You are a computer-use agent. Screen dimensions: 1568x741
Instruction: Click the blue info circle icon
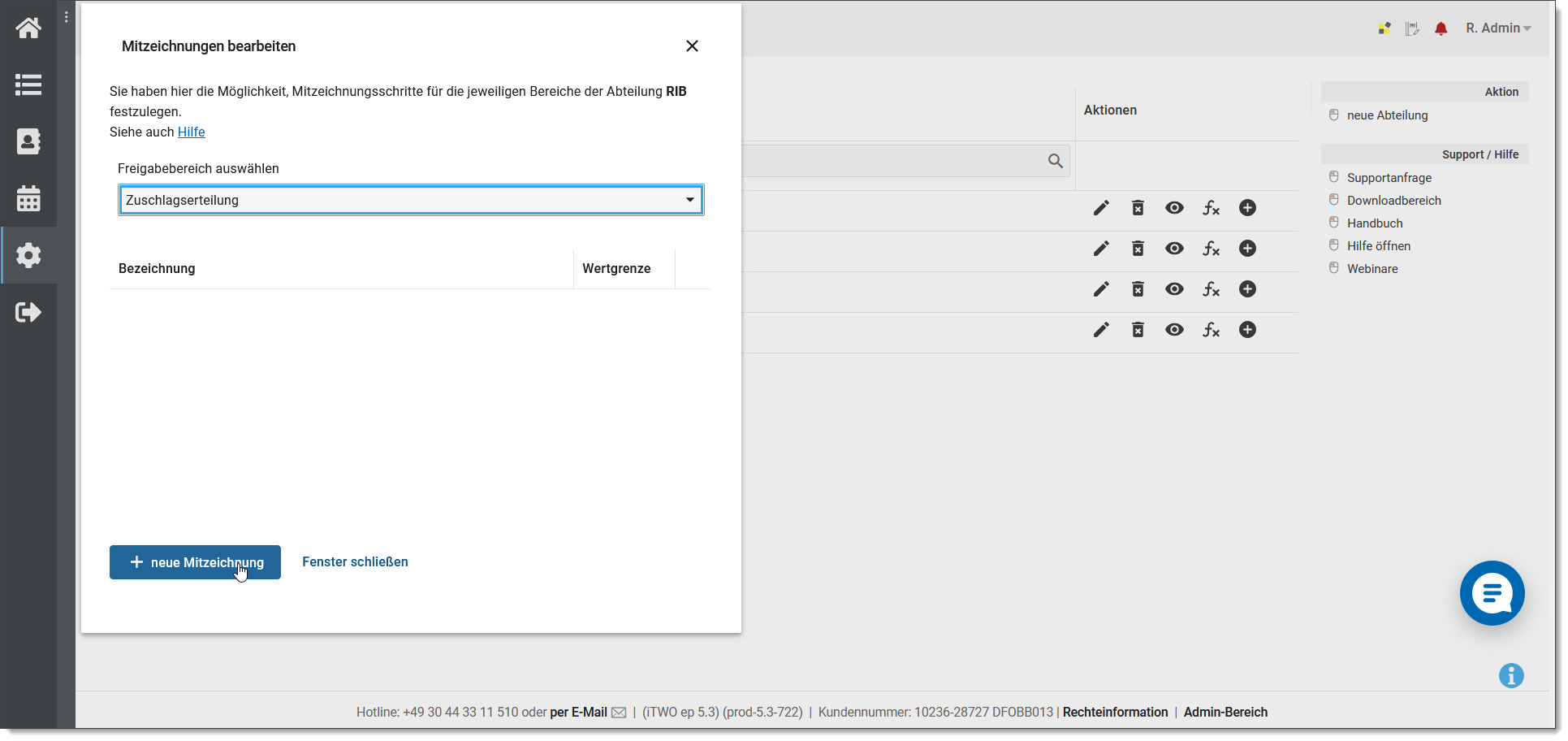point(1511,675)
